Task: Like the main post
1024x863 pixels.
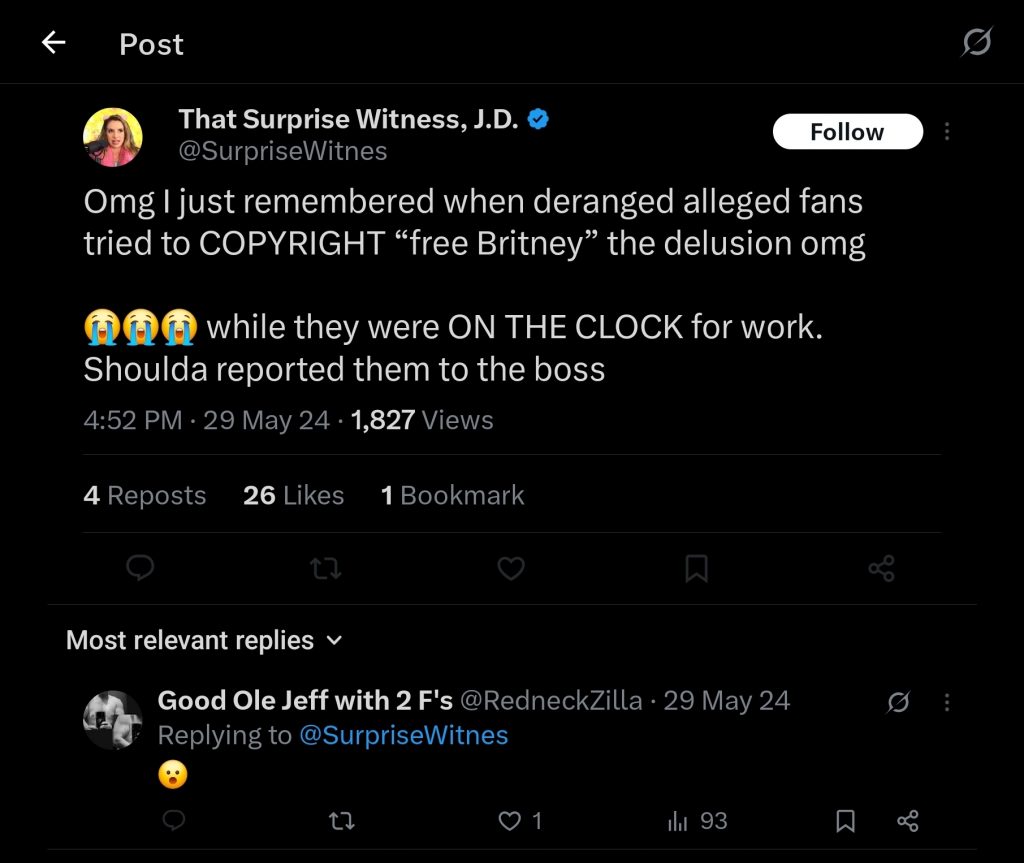Action: coord(511,569)
